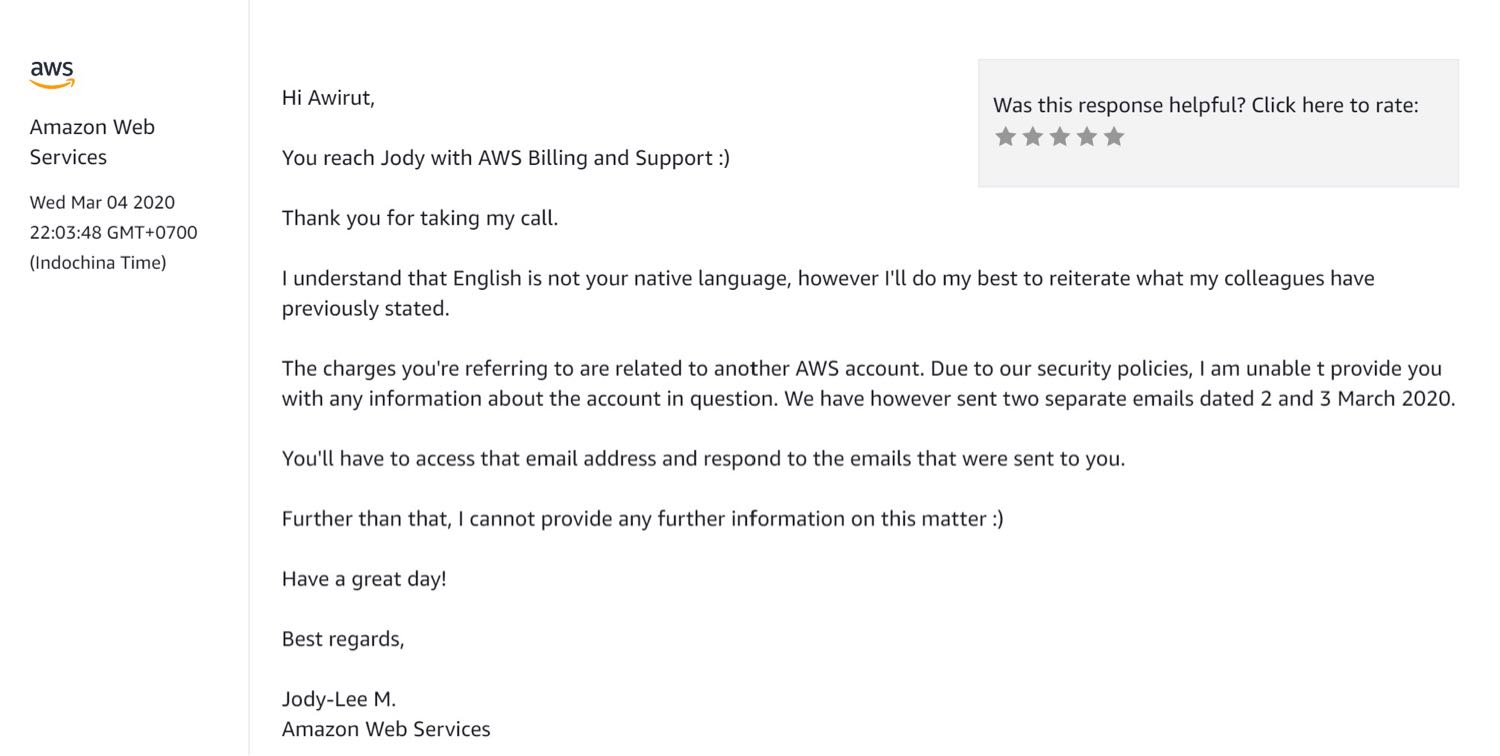Select 'Thank you for taking my call.'
Viewport: 1500px width, 756px height.
(x=420, y=218)
